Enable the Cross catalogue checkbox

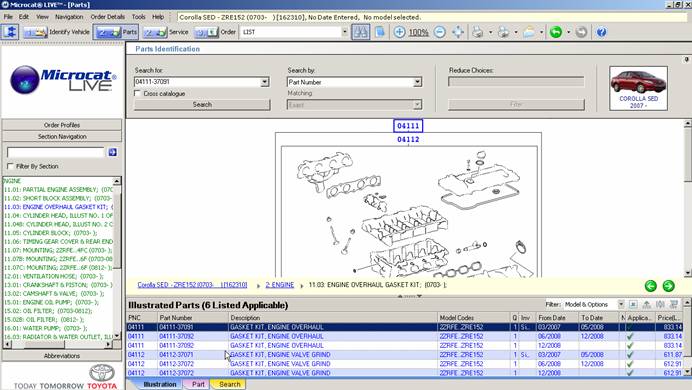(137, 94)
